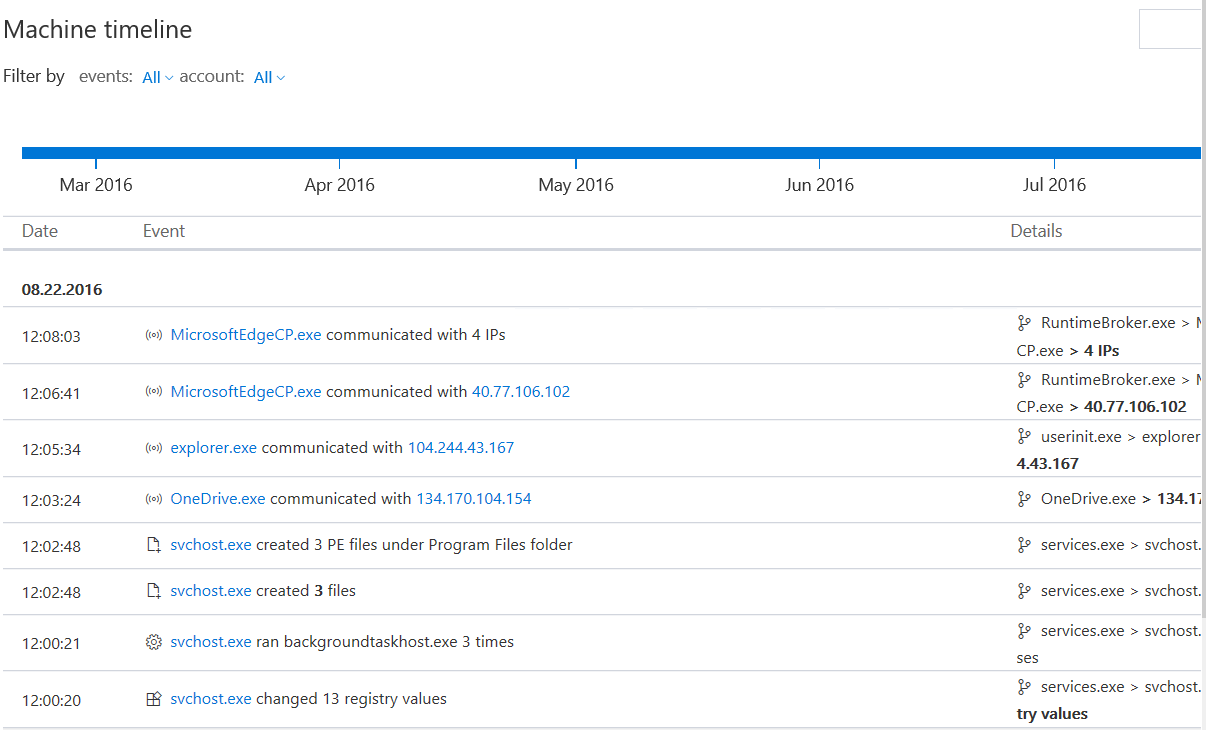Open the events filter dropdown
This screenshot has height=730, width=1206.
click(157, 77)
